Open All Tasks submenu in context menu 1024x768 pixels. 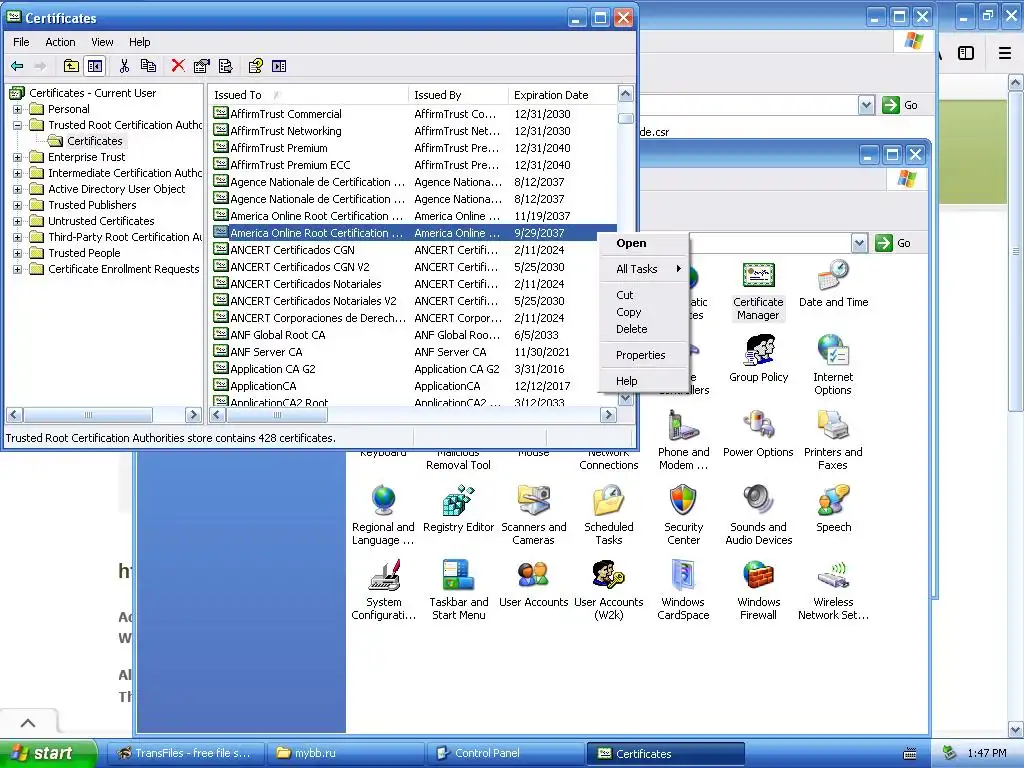pyautogui.click(x=643, y=269)
